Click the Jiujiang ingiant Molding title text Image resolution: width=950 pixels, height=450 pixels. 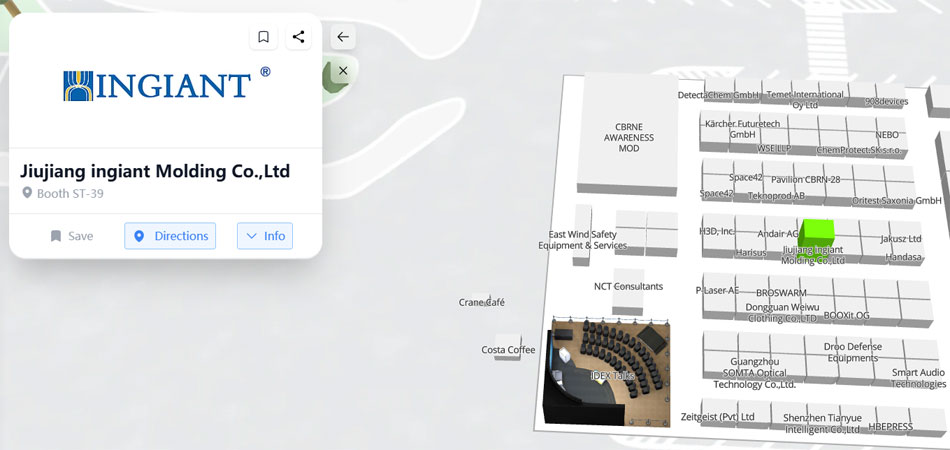tap(155, 171)
